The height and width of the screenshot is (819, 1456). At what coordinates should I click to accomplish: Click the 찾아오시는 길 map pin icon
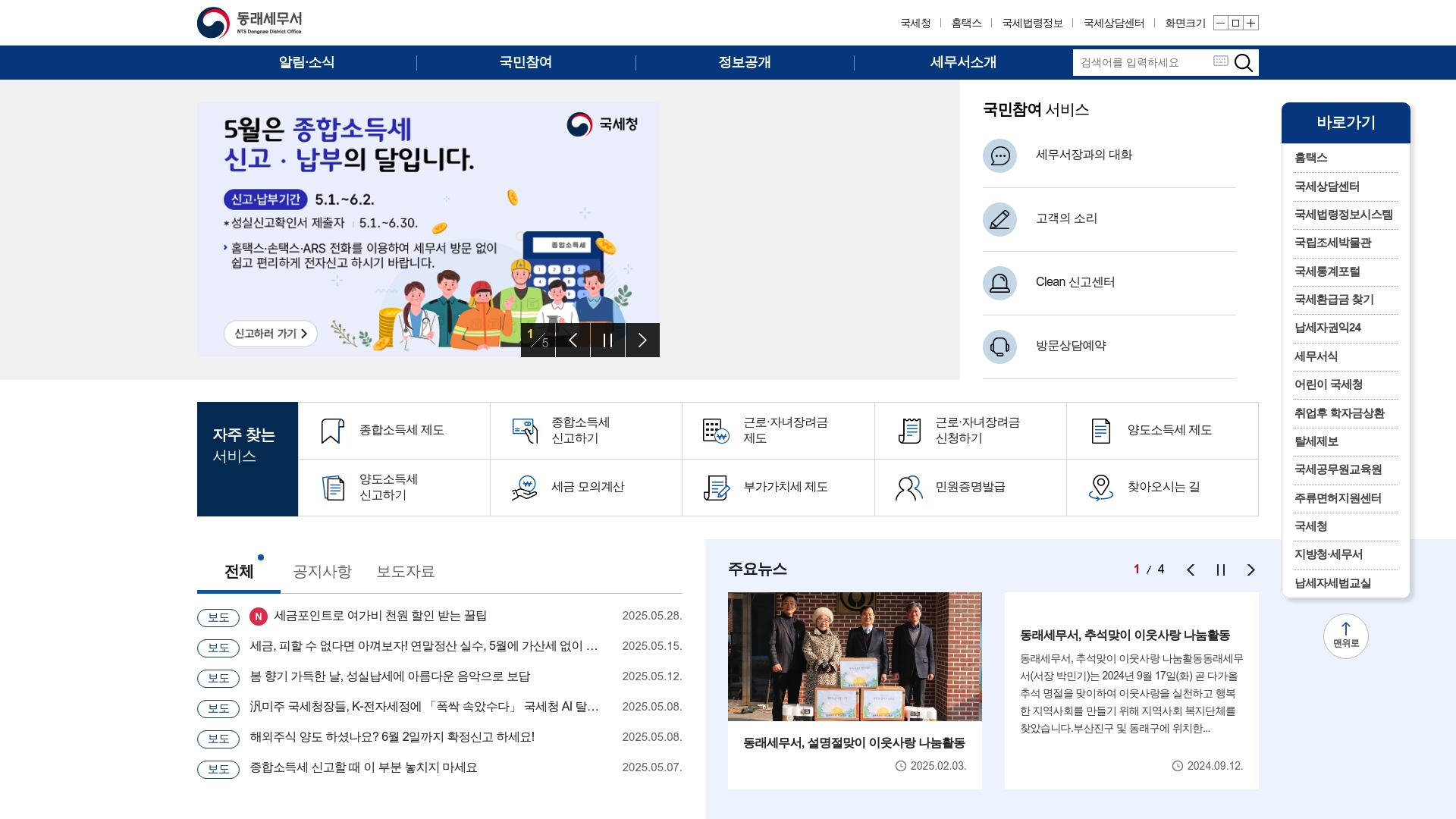click(1100, 488)
